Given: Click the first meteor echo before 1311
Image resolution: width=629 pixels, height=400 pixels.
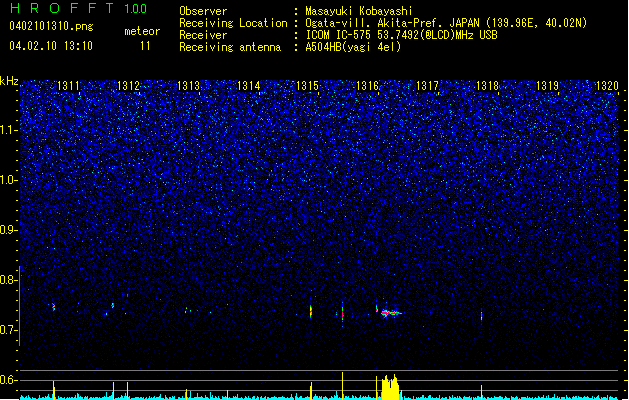Looking at the screenshot, I should pos(53,307).
